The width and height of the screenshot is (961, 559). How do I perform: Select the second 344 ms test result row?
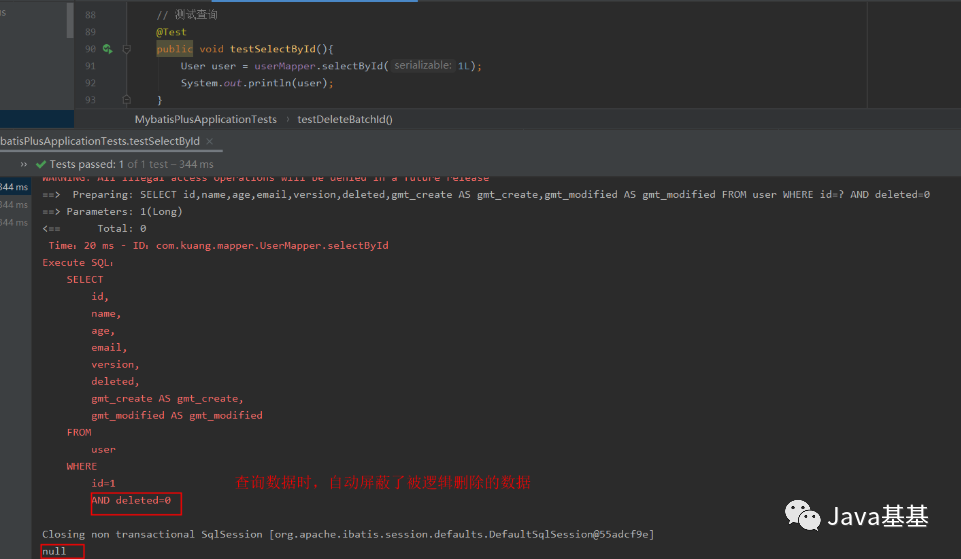point(13,204)
